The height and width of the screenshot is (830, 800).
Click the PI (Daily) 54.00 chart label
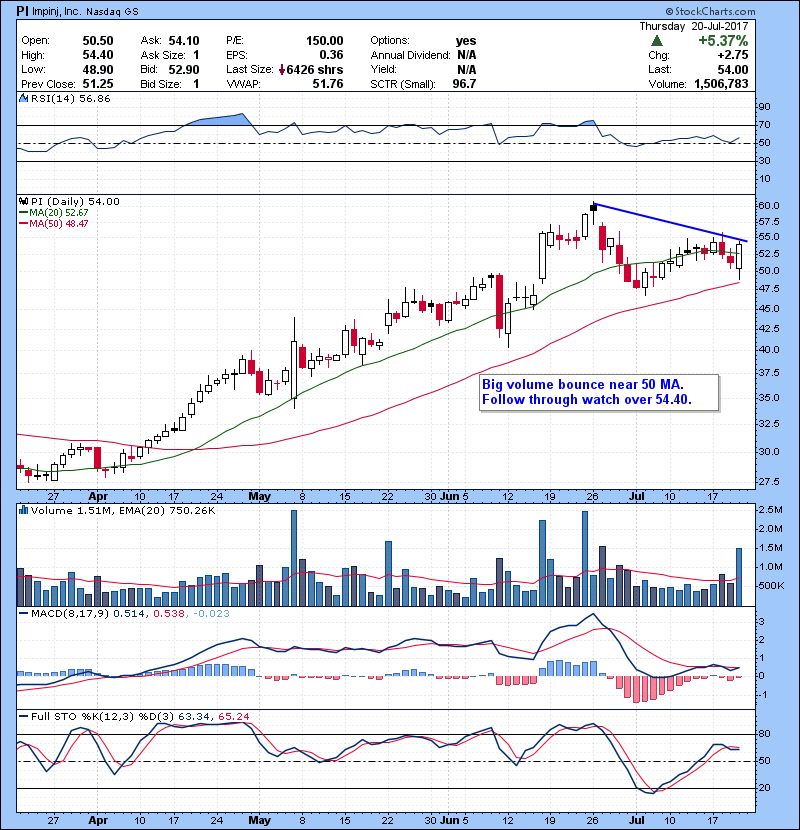coord(75,201)
